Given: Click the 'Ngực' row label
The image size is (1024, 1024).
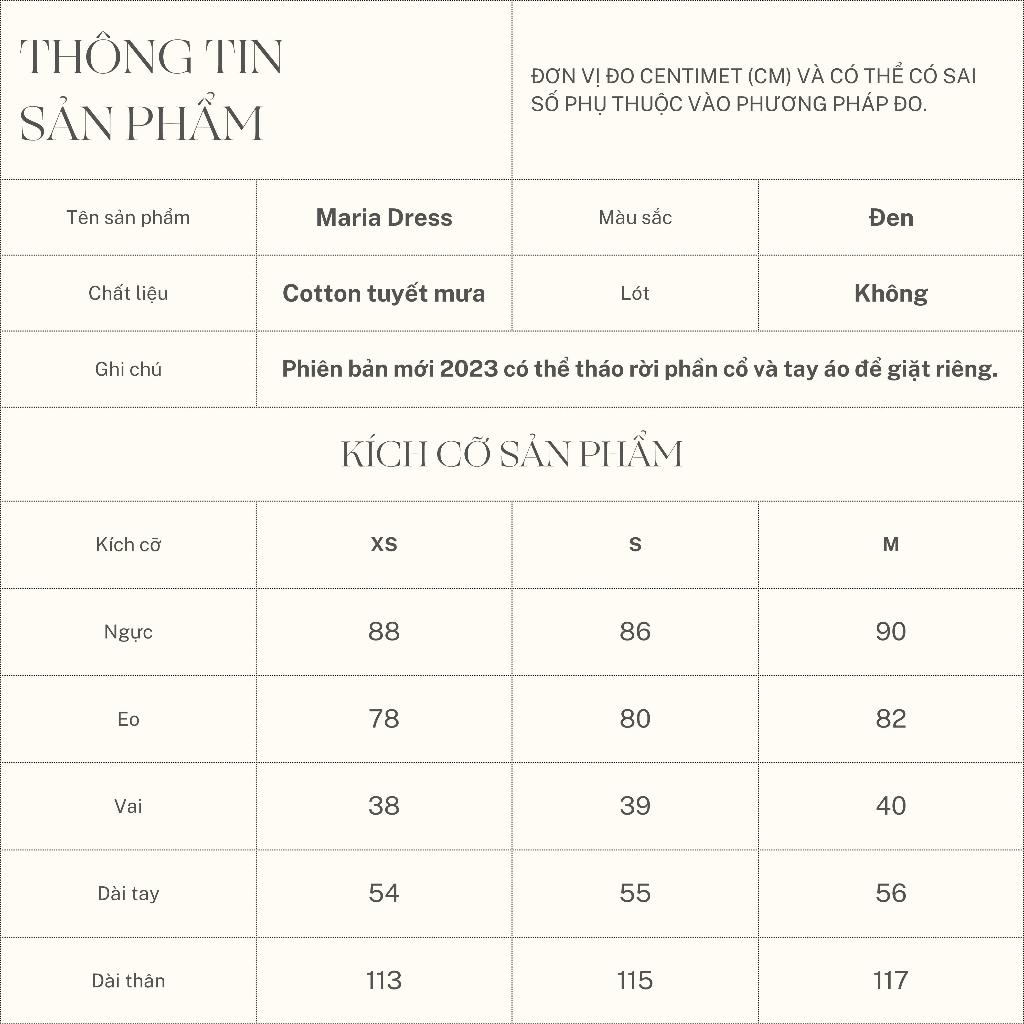Looking at the screenshot, I should (128, 632).
